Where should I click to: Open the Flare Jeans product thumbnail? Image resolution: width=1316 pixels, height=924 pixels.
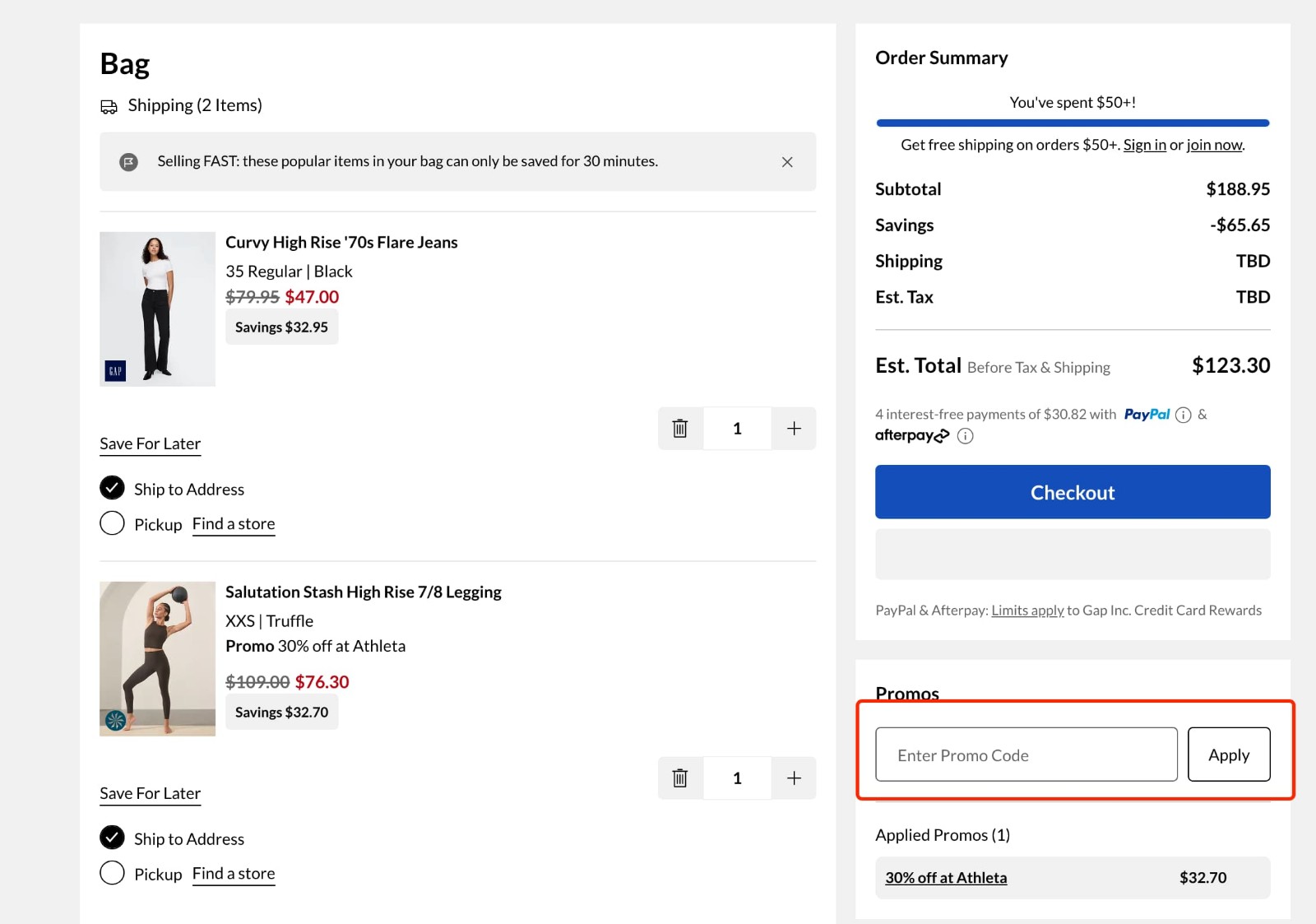pos(158,309)
